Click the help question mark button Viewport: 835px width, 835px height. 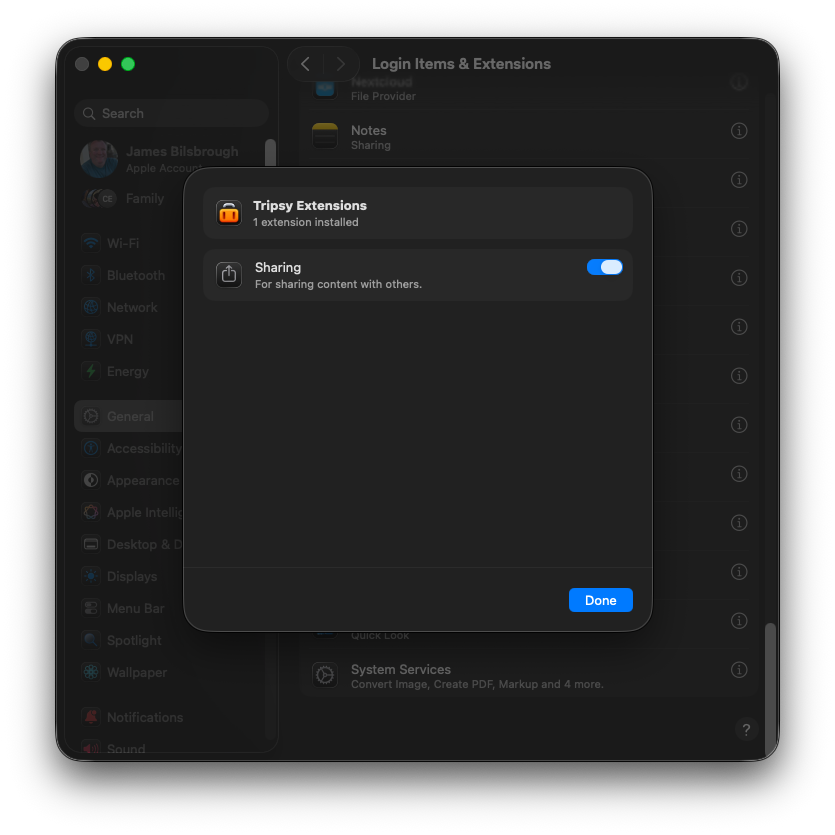point(746,729)
